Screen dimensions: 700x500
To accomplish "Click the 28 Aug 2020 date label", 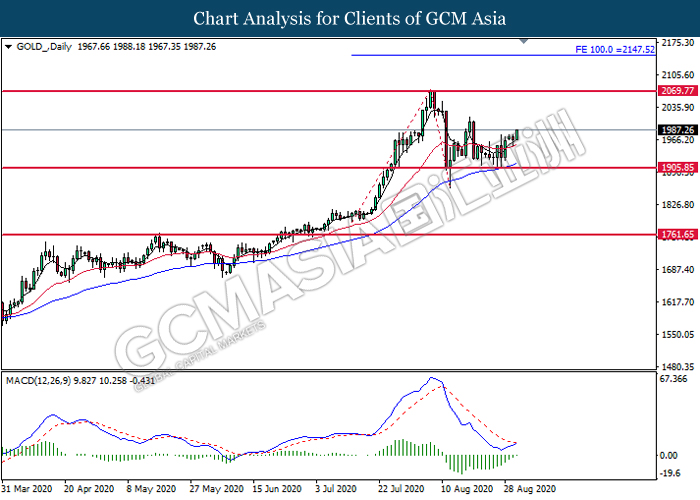I will pyautogui.click(x=530, y=489).
